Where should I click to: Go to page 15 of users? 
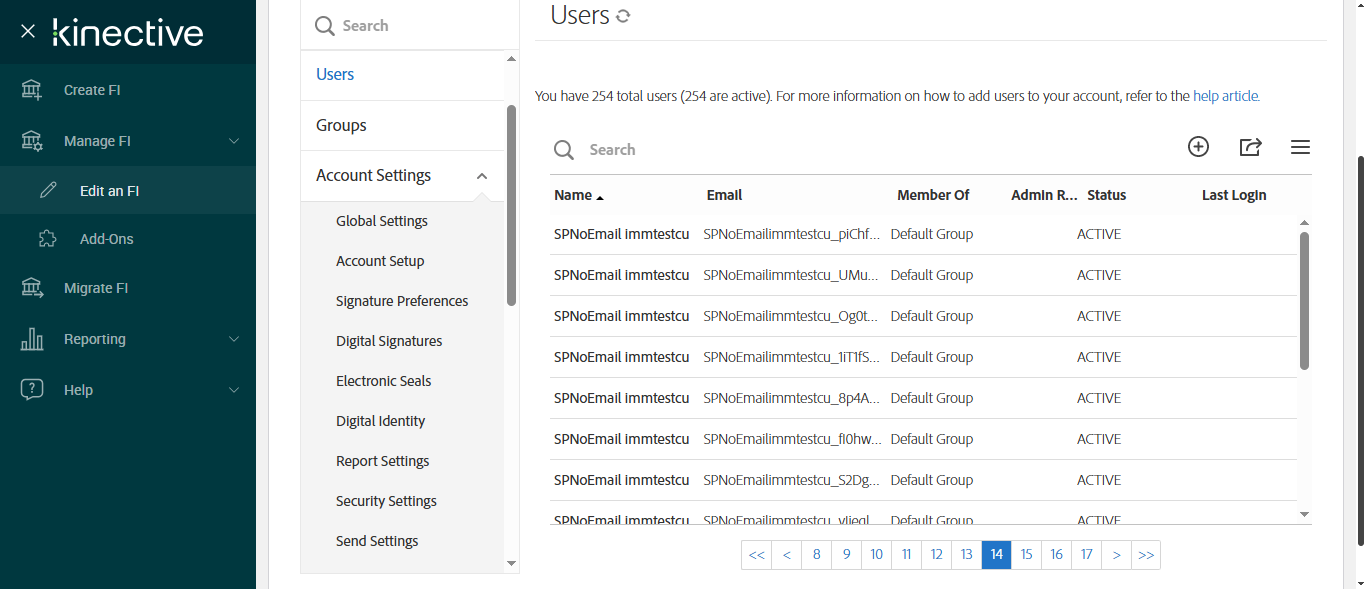[x=1026, y=555]
